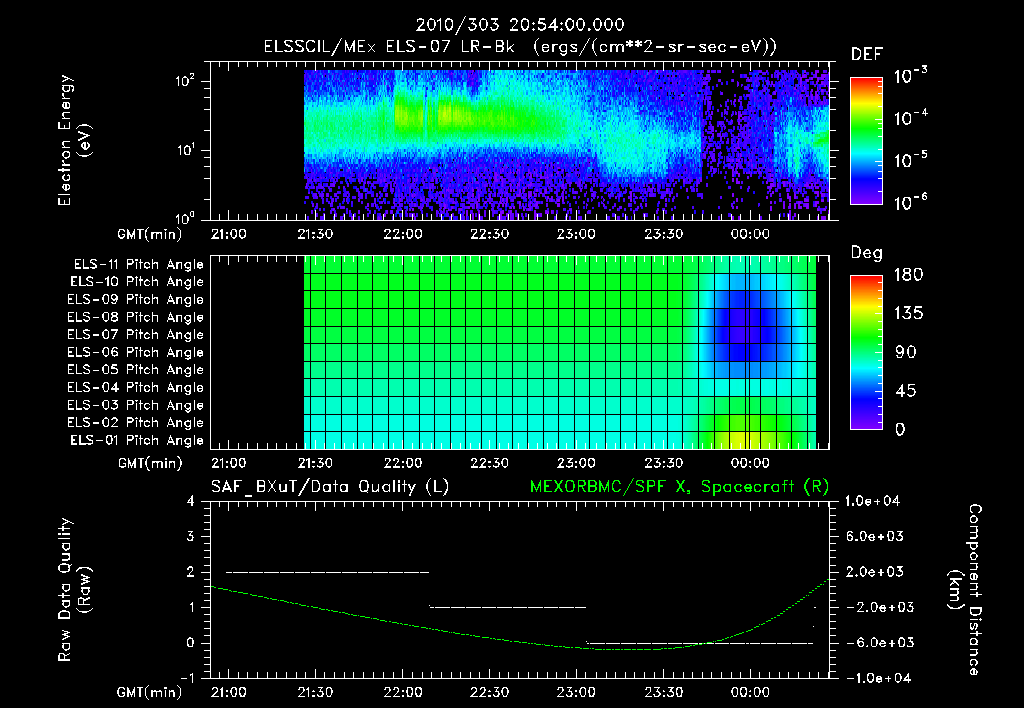Click the 4 tick on Raw Data Quality axis

point(190,502)
